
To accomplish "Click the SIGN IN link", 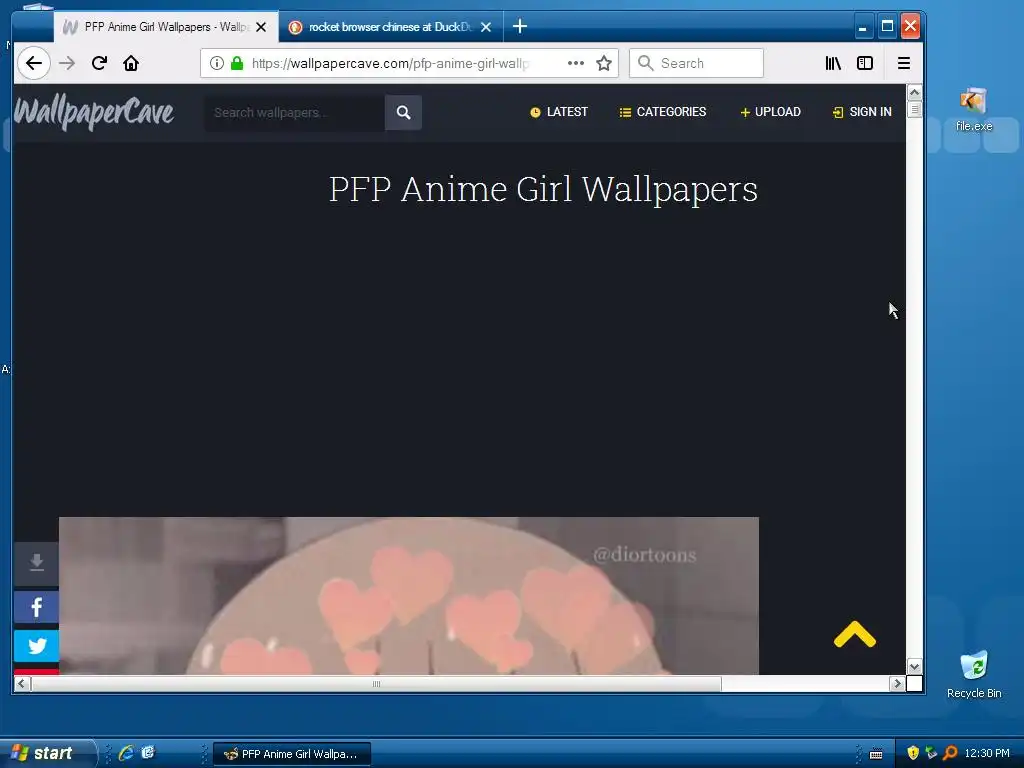I will click(862, 112).
